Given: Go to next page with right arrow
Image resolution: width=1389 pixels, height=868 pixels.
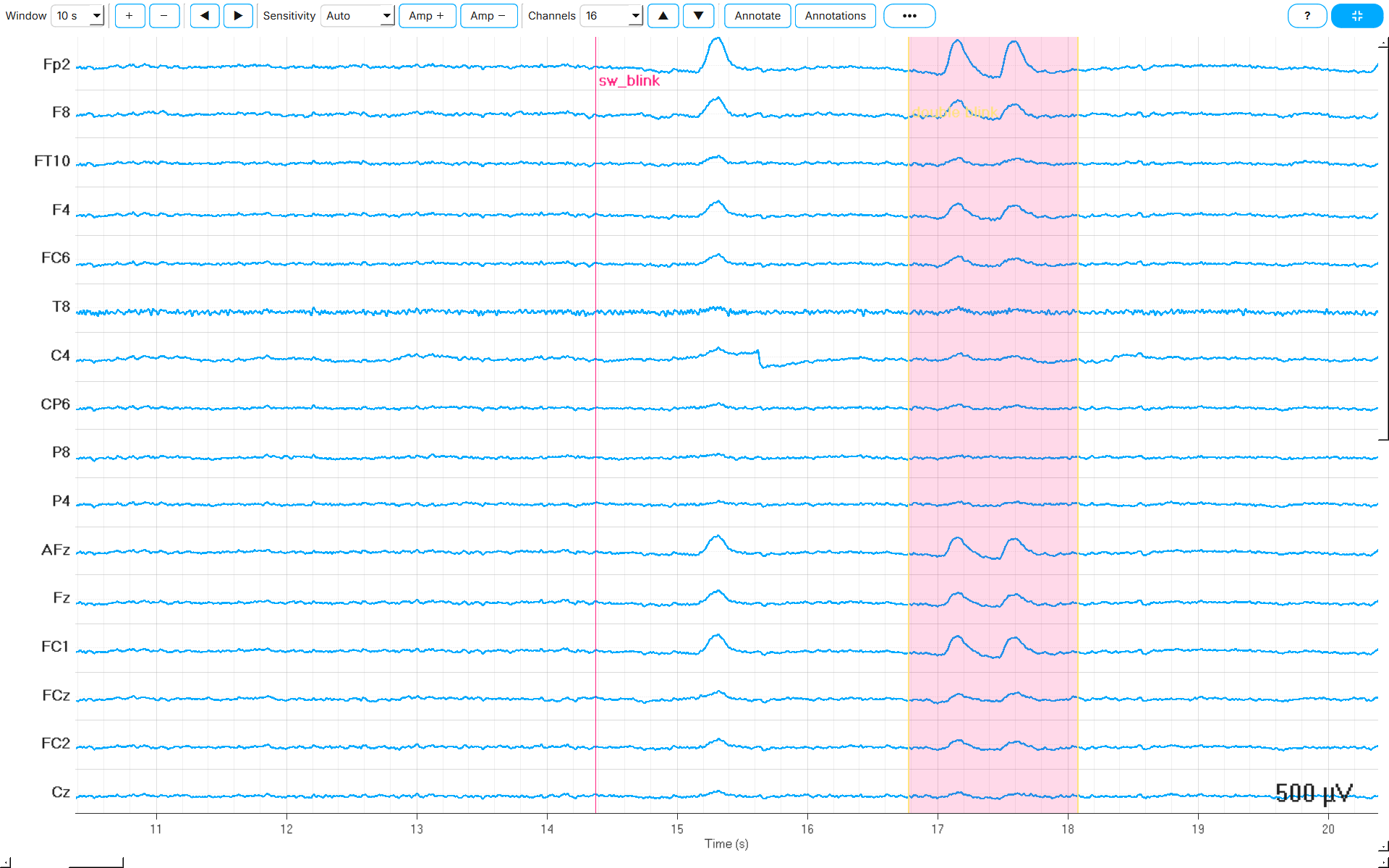Looking at the screenshot, I should point(238,16).
